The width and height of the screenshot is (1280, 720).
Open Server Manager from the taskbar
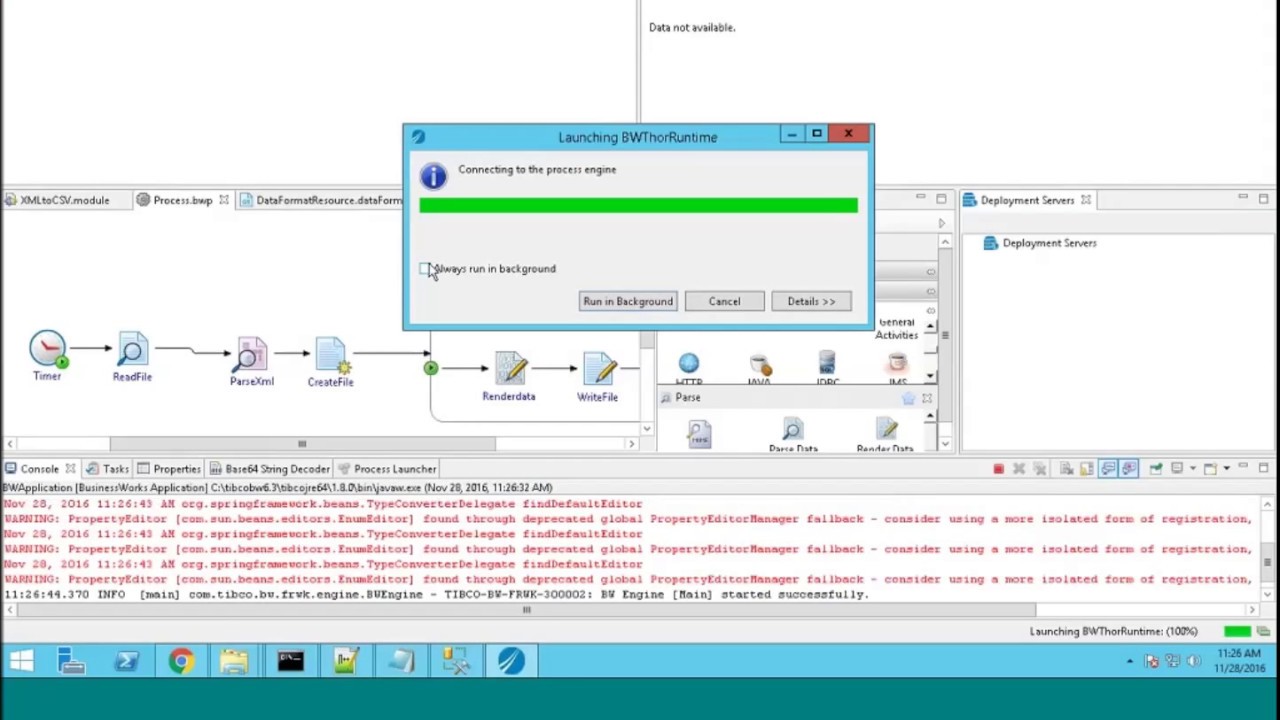[x=72, y=661]
